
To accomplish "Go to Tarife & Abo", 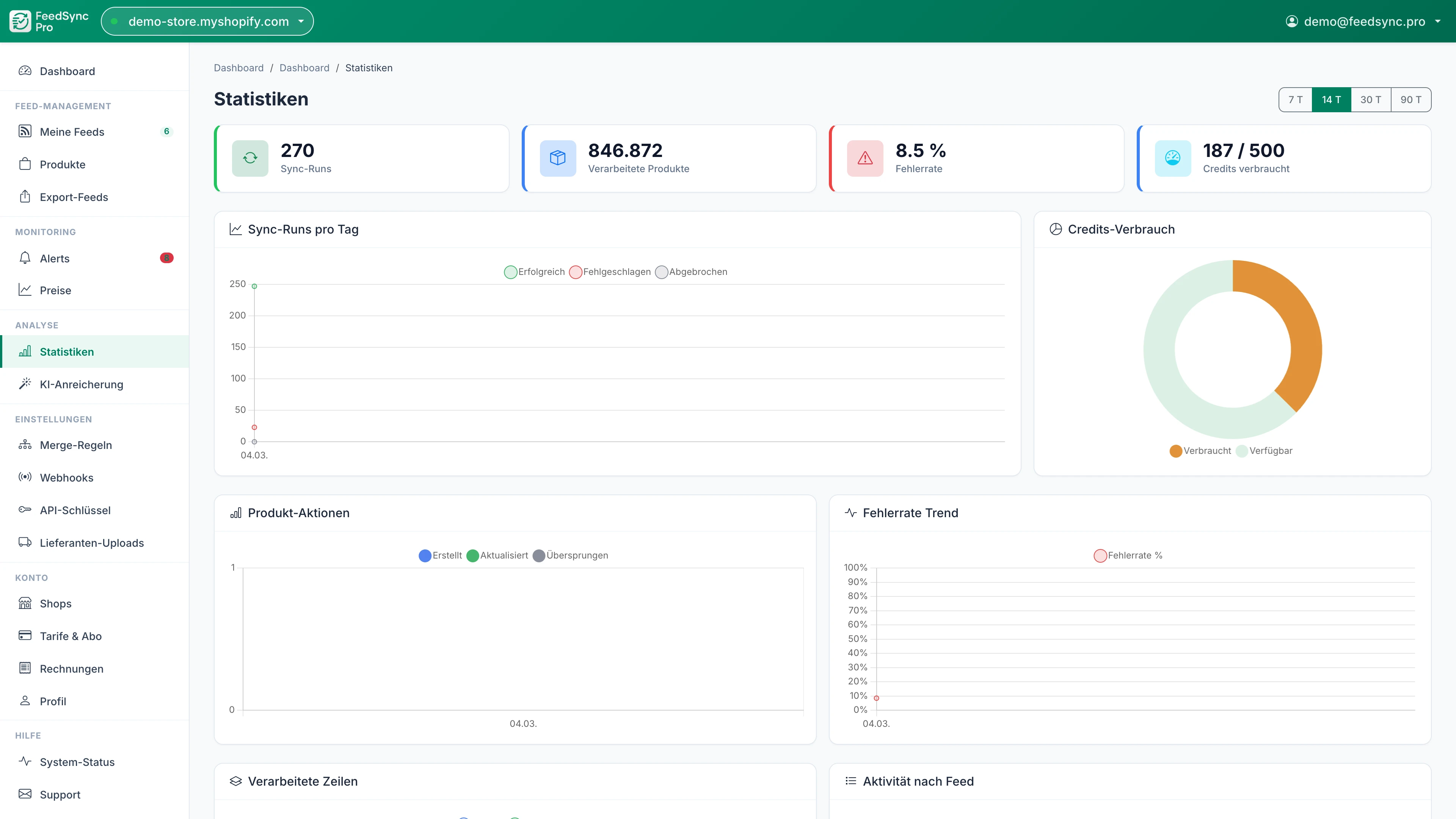I will 70,636.
